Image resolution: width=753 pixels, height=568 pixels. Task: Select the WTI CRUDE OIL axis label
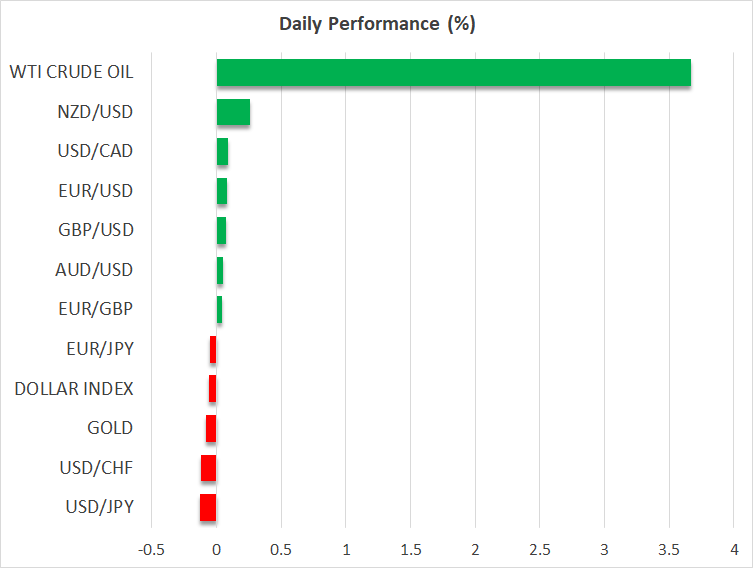coord(71,72)
